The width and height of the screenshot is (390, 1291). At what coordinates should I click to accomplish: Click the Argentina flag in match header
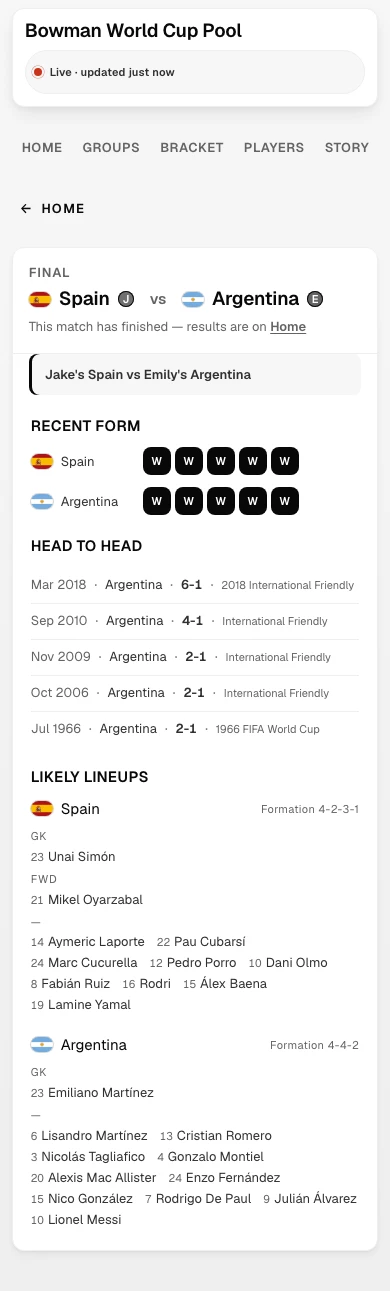tap(193, 299)
